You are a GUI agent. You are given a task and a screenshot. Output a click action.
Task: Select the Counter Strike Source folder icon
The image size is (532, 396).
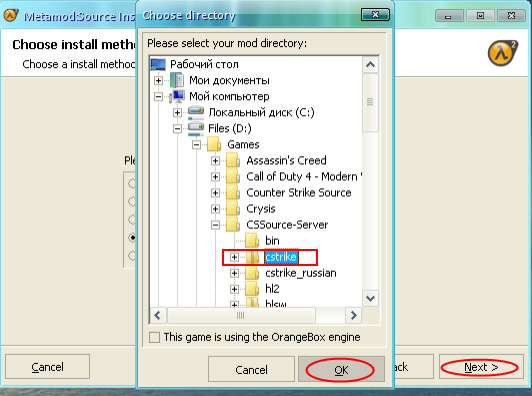coord(233,193)
